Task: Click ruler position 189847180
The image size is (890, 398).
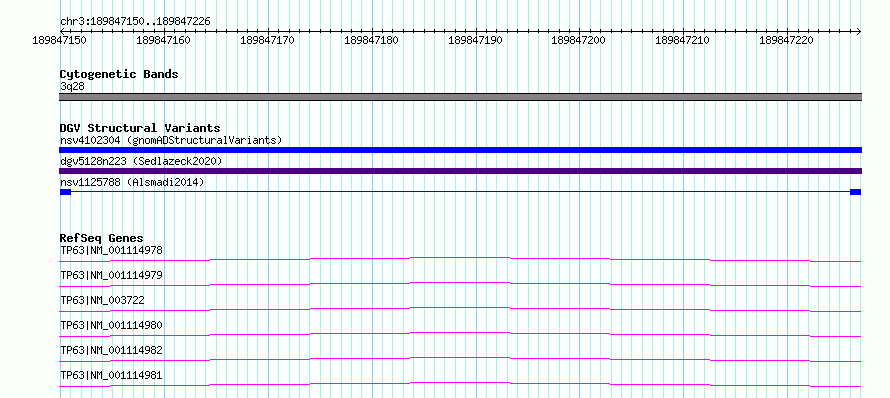Action: tap(371, 40)
